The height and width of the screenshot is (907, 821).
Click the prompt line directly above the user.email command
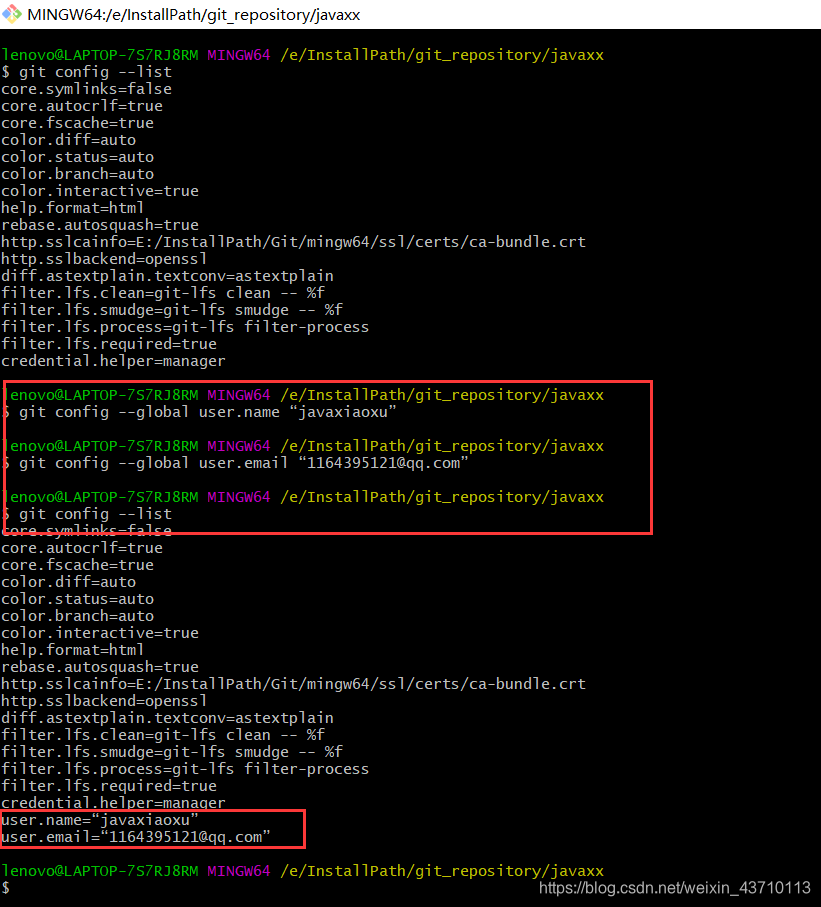[x=303, y=446]
